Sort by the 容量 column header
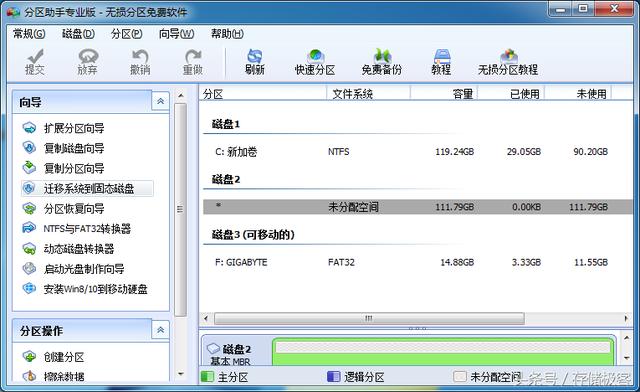The width and height of the screenshot is (640, 392). (x=444, y=94)
